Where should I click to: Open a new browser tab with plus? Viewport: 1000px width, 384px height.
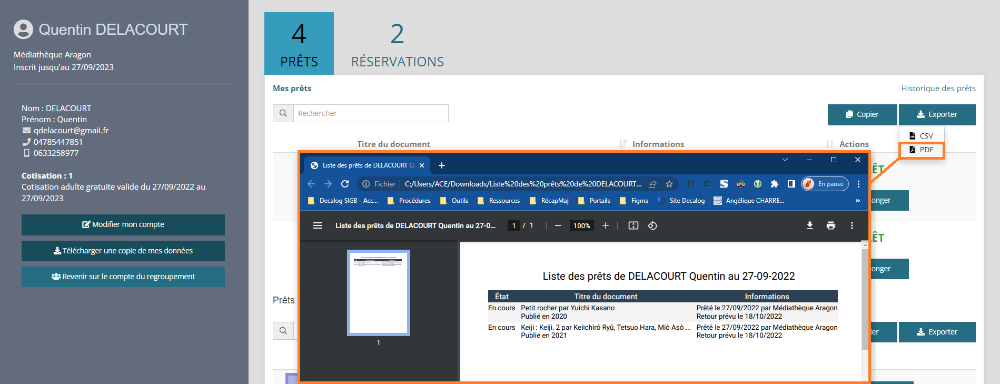click(x=441, y=165)
